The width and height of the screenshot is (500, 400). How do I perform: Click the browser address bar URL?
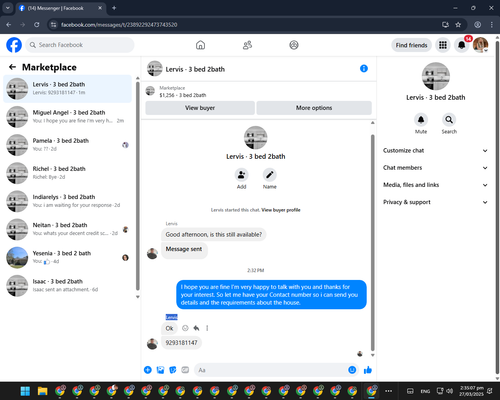119,25
